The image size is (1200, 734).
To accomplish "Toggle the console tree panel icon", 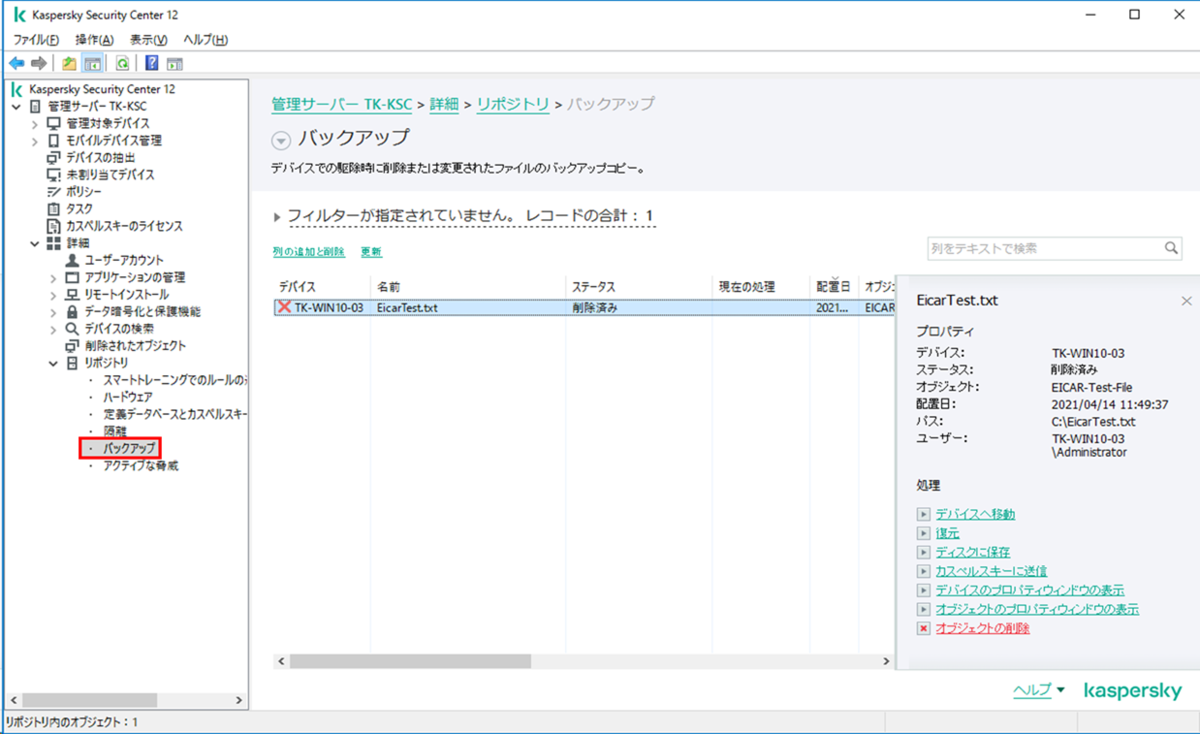I will point(91,63).
